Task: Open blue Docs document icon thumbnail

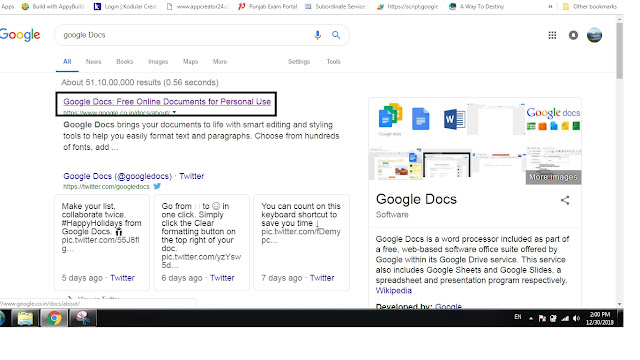Action: 420,119
